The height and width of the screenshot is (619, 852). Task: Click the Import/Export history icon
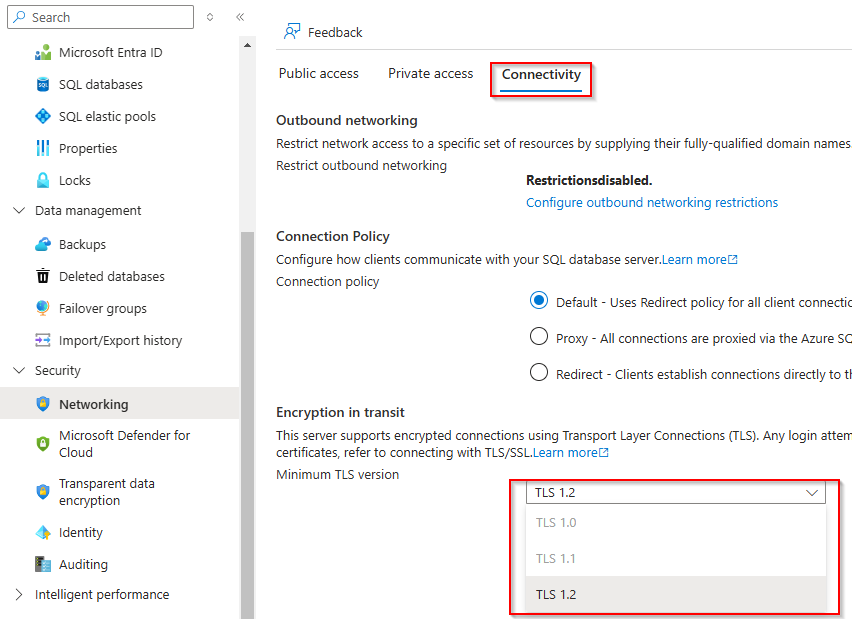point(43,340)
